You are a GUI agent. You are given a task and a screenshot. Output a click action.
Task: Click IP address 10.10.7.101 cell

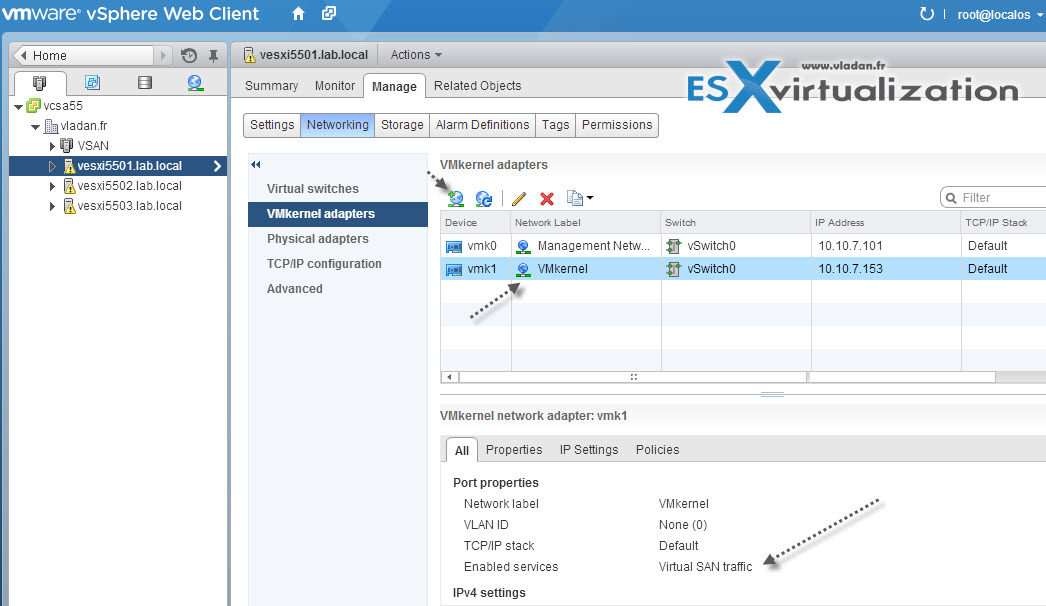point(851,246)
